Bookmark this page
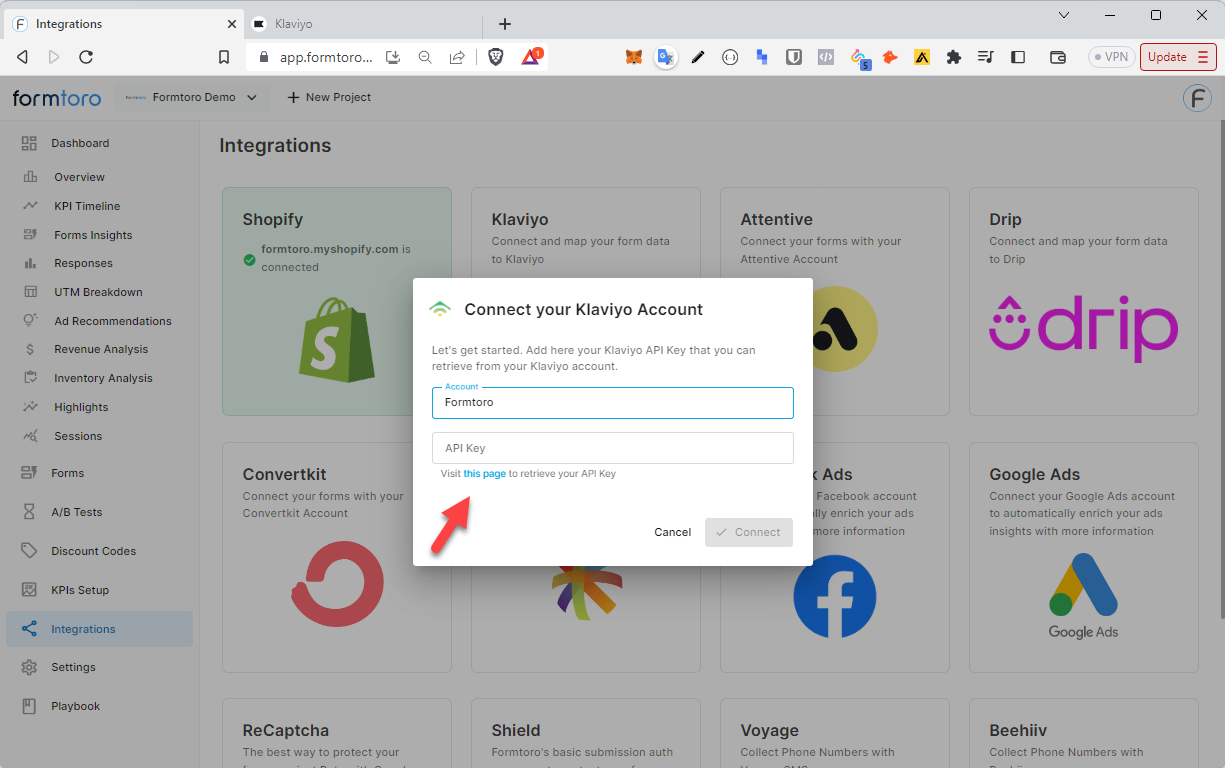This screenshot has height=768, width=1225. pos(224,57)
